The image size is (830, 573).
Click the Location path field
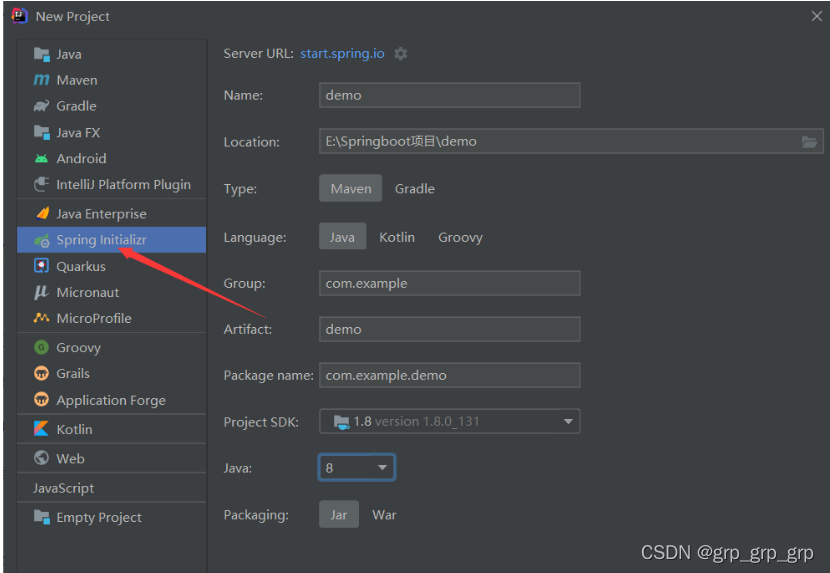[x=571, y=141]
